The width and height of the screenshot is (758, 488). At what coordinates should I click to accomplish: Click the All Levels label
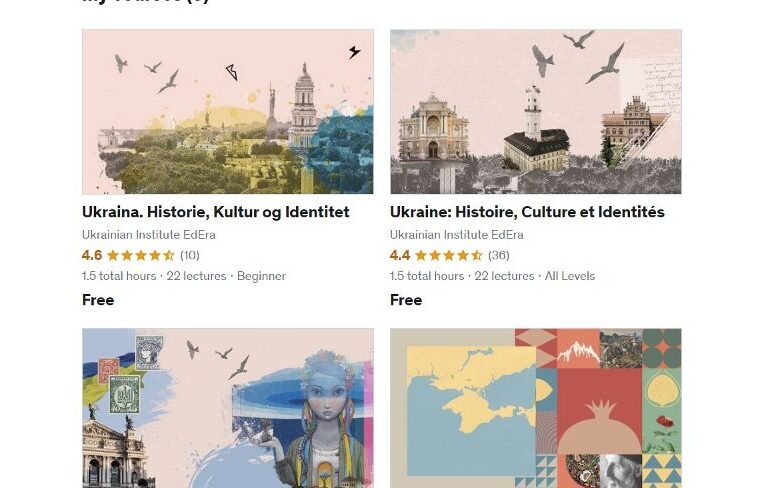coord(570,276)
